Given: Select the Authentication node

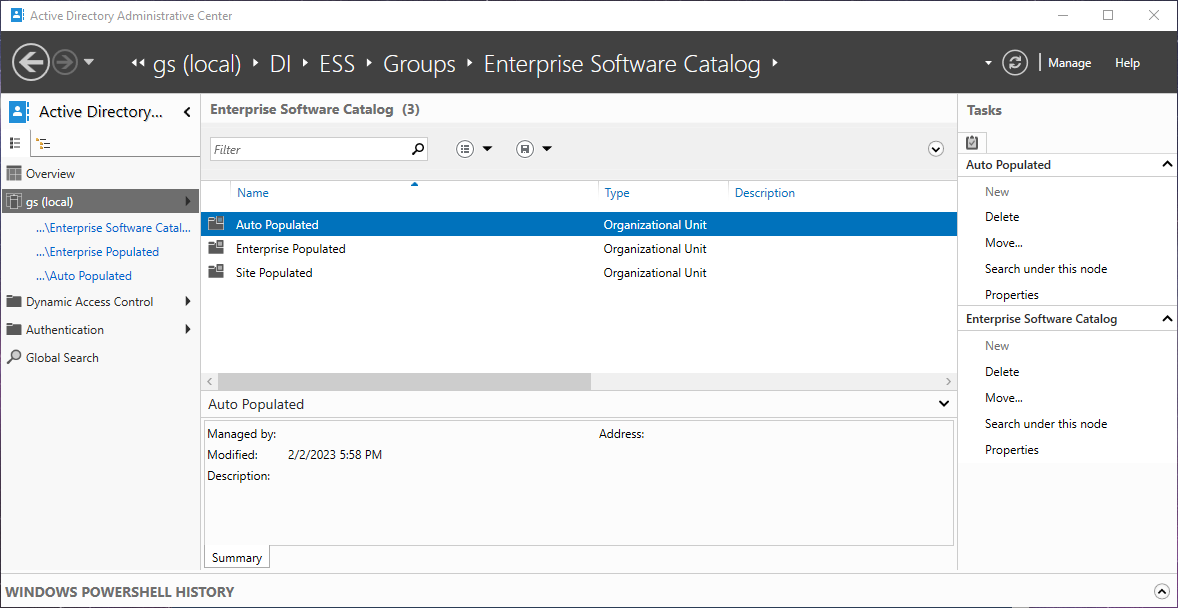Looking at the screenshot, I should [x=65, y=329].
